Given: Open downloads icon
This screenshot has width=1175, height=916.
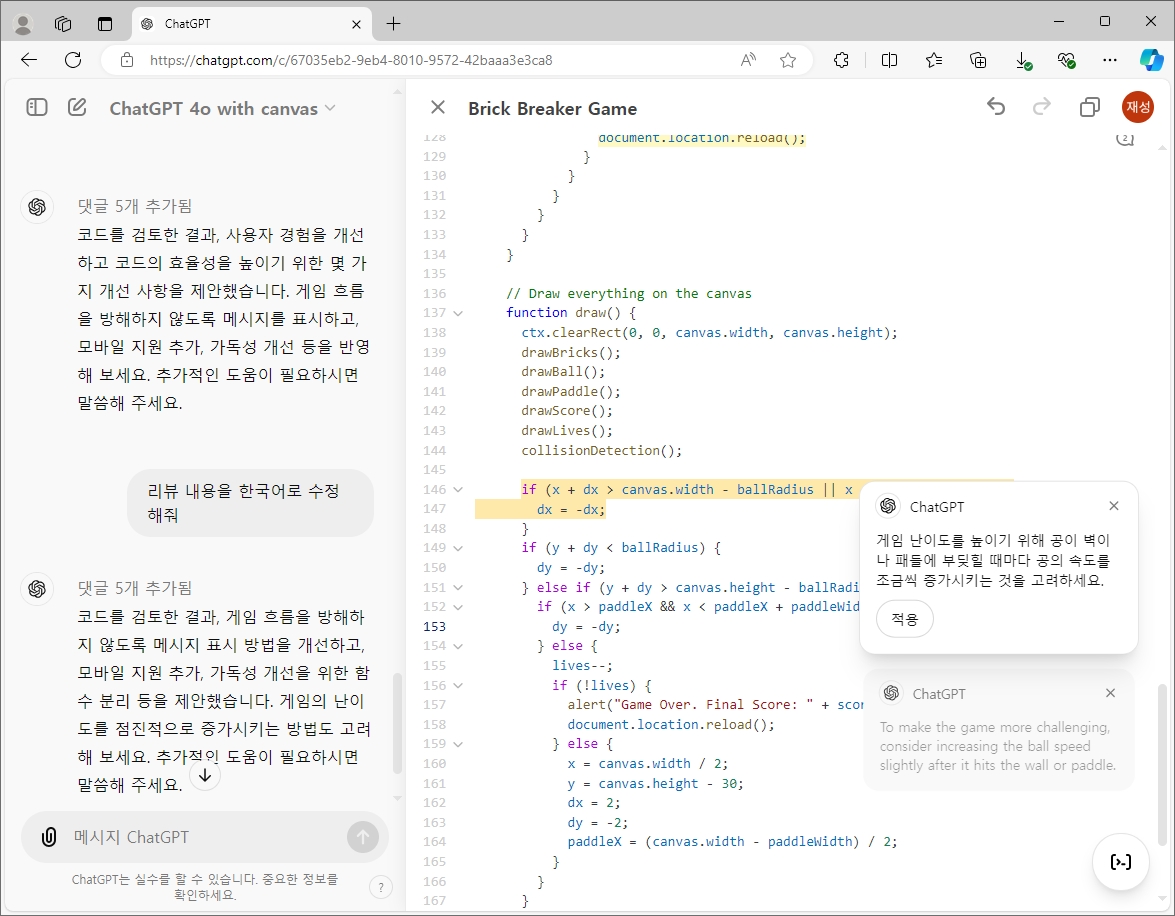Looking at the screenshot, I should [1023, 60].
